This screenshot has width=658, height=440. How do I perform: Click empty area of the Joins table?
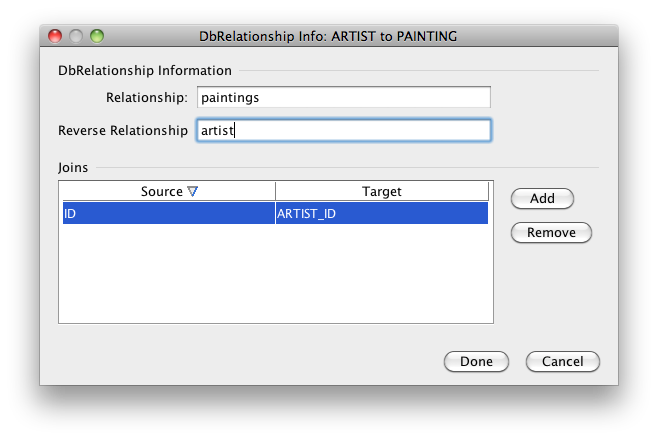[x=275, y=275]
